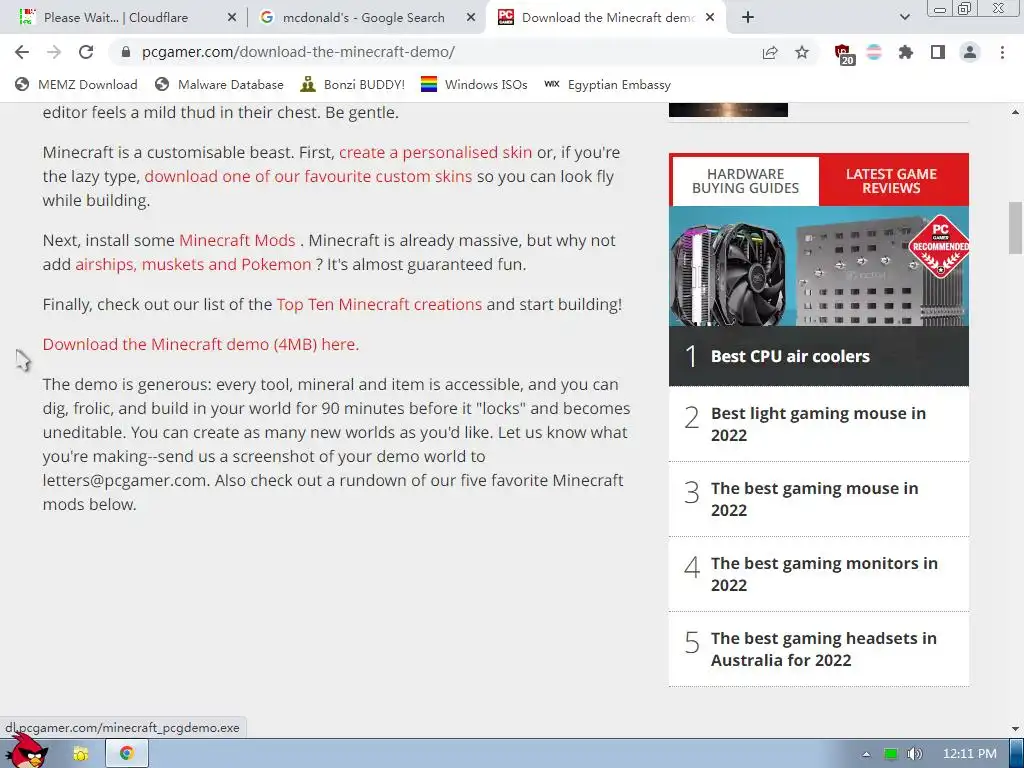Viewport: 1024px width, 768px height.
Task: Click Download the Minecraft demo (4MB) here
Action: [x=200, y=344]
